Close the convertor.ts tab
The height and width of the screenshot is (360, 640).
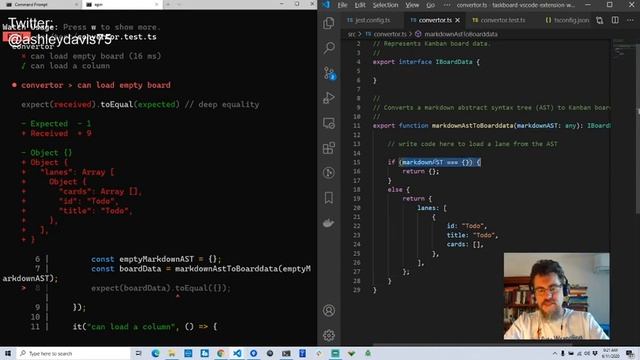tap(458, 20)
